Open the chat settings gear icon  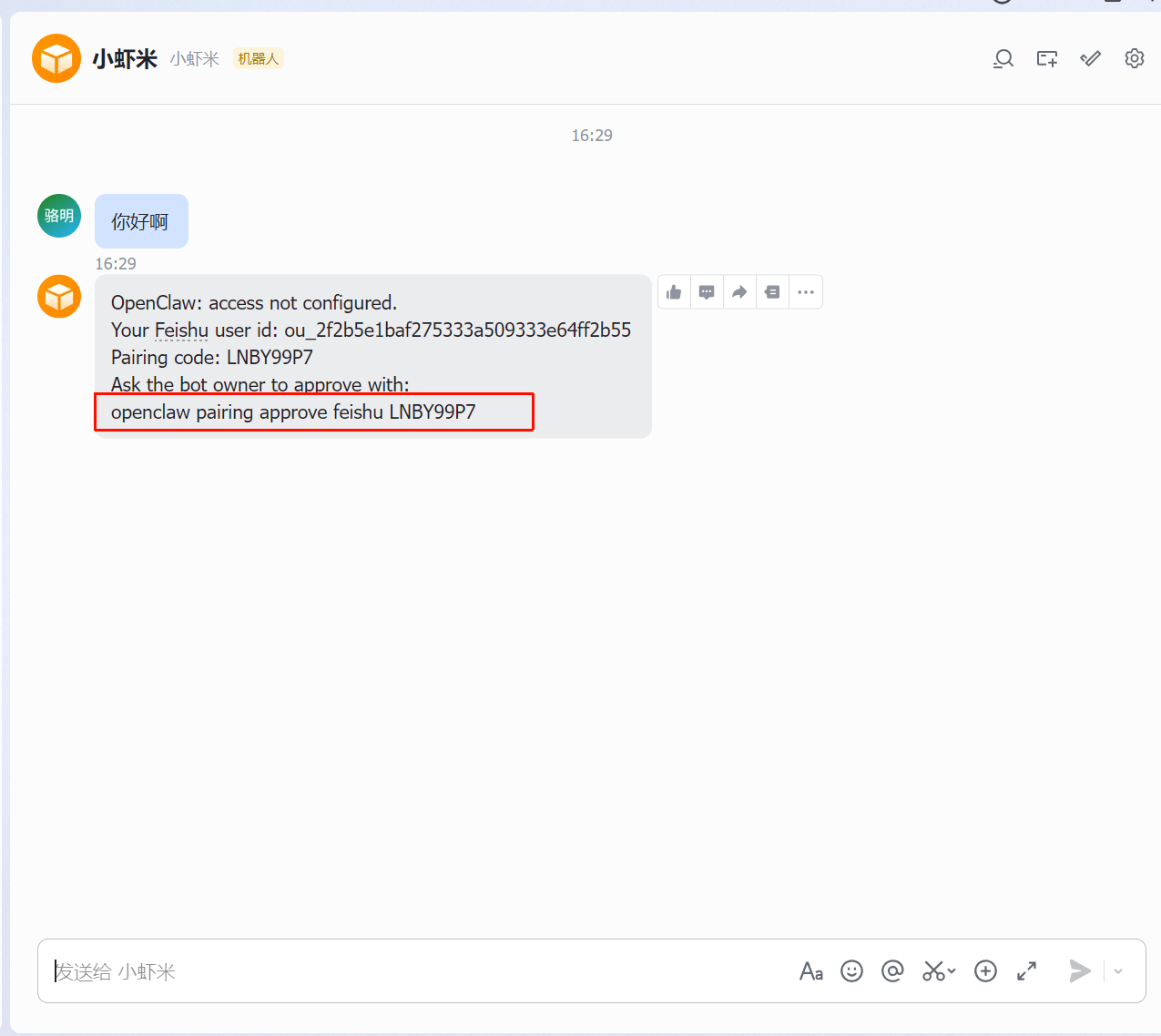(1134, 58)
